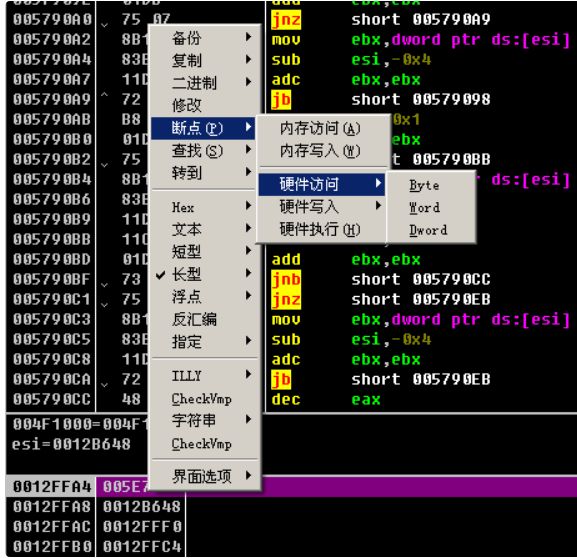
Task: Select the 断点 (P) menu entry
Action: coord(203,128)
